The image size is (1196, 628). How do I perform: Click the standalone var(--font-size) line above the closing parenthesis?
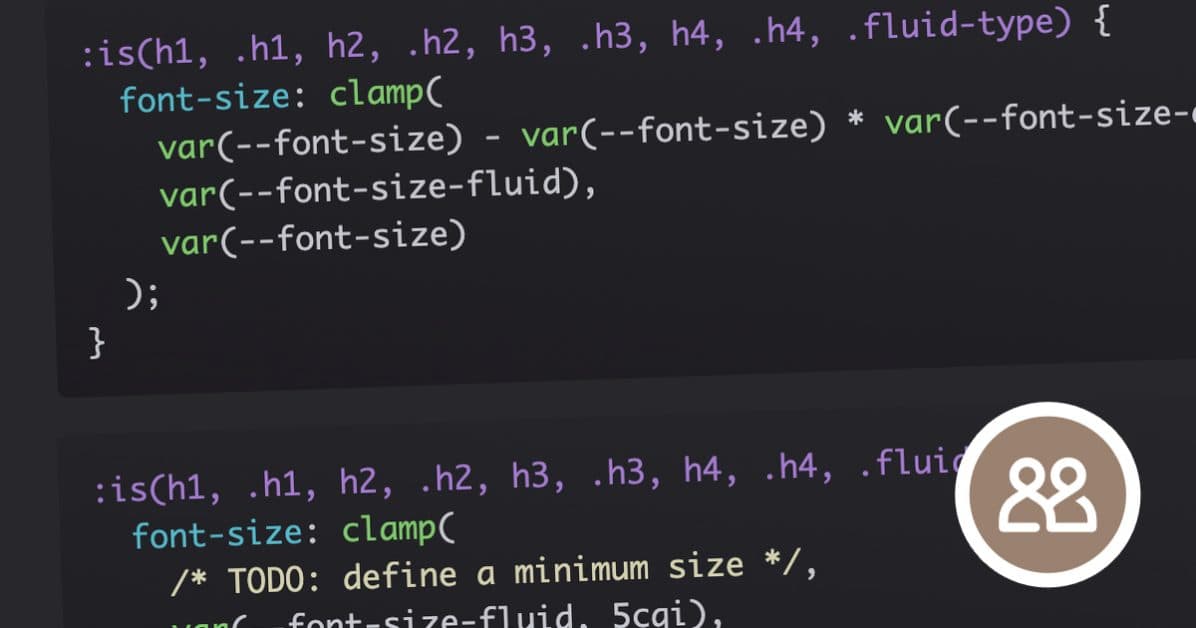pyautogui.click(x=313, y=240)
